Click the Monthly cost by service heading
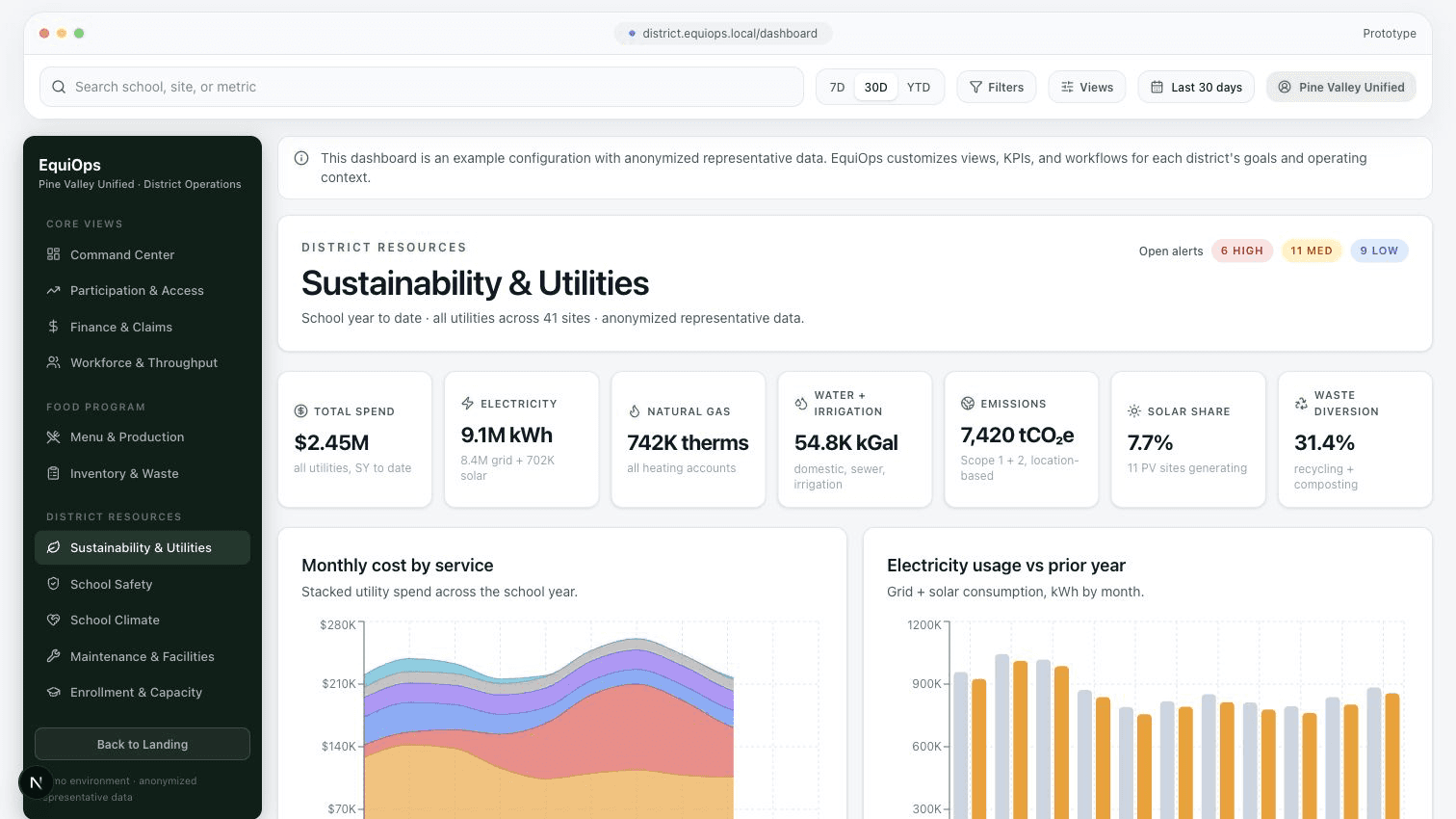 point(397,566)
